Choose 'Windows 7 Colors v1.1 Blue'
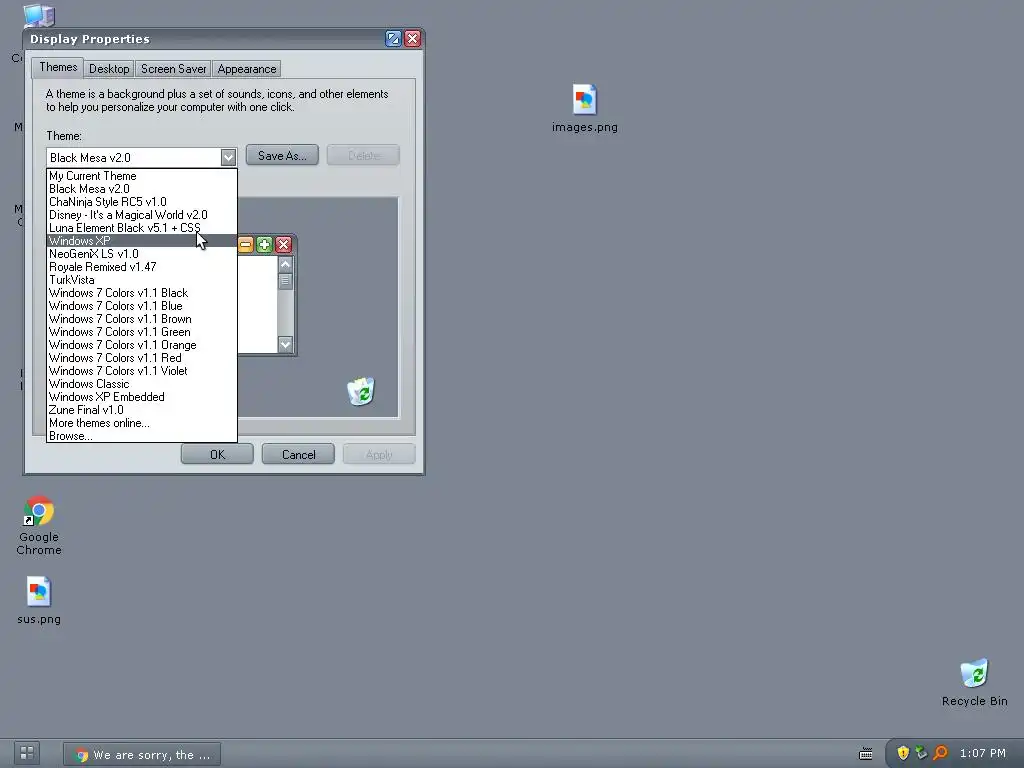The width and height of the screenshot is (1024, 768). pos(142,306)
